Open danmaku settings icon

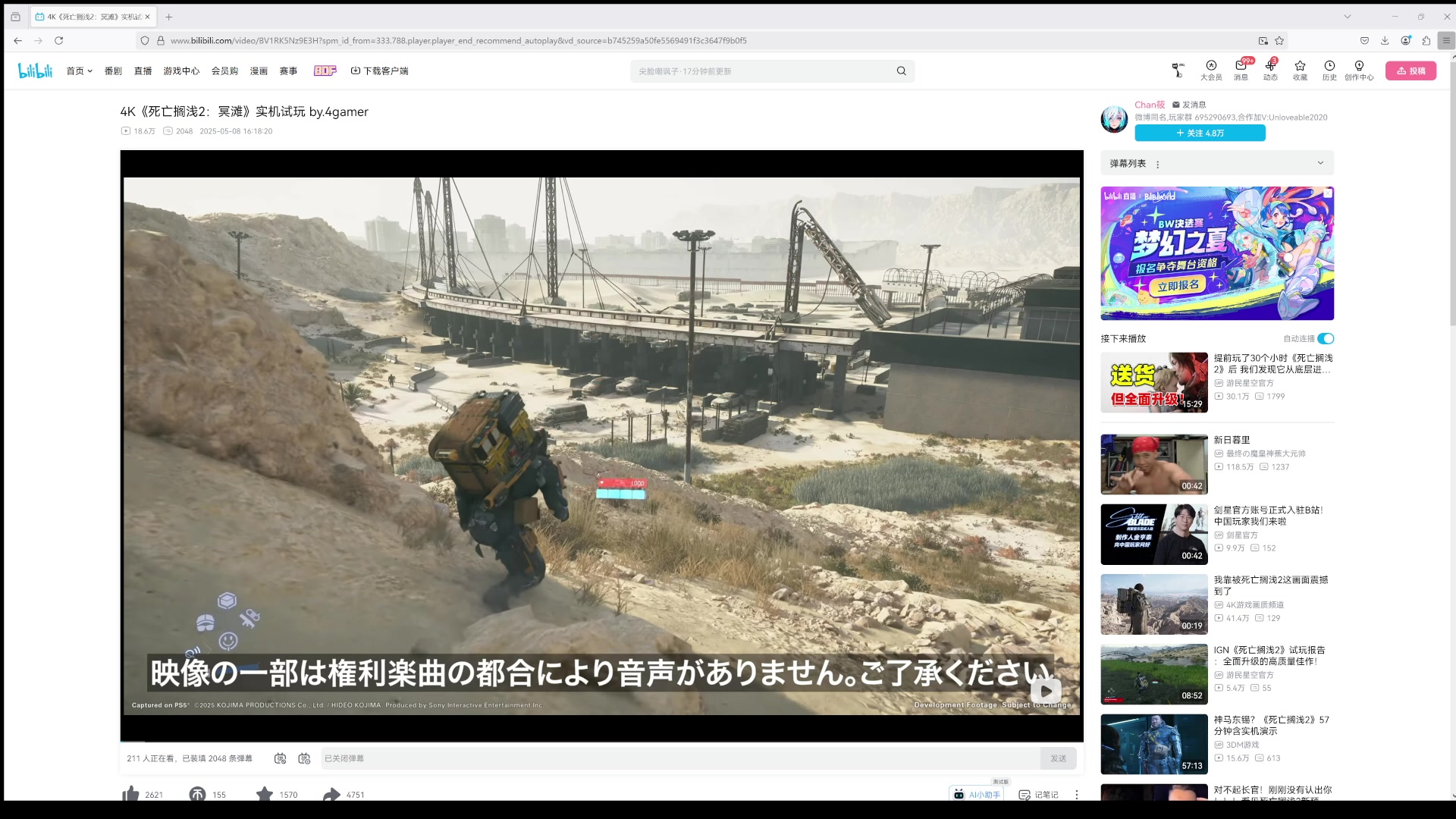304,758
